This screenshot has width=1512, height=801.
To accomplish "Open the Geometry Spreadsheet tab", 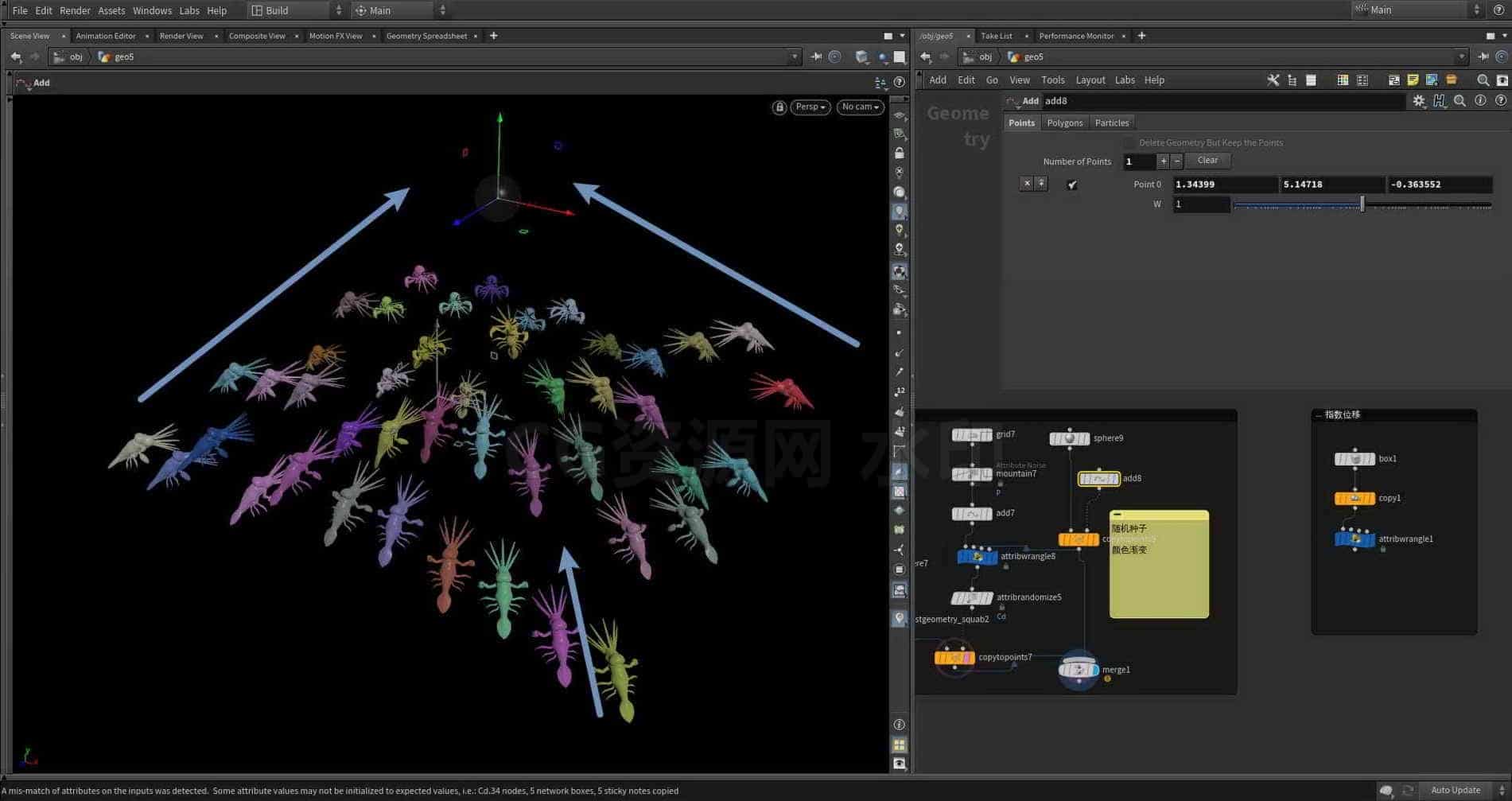I will [x=426, y=36].
